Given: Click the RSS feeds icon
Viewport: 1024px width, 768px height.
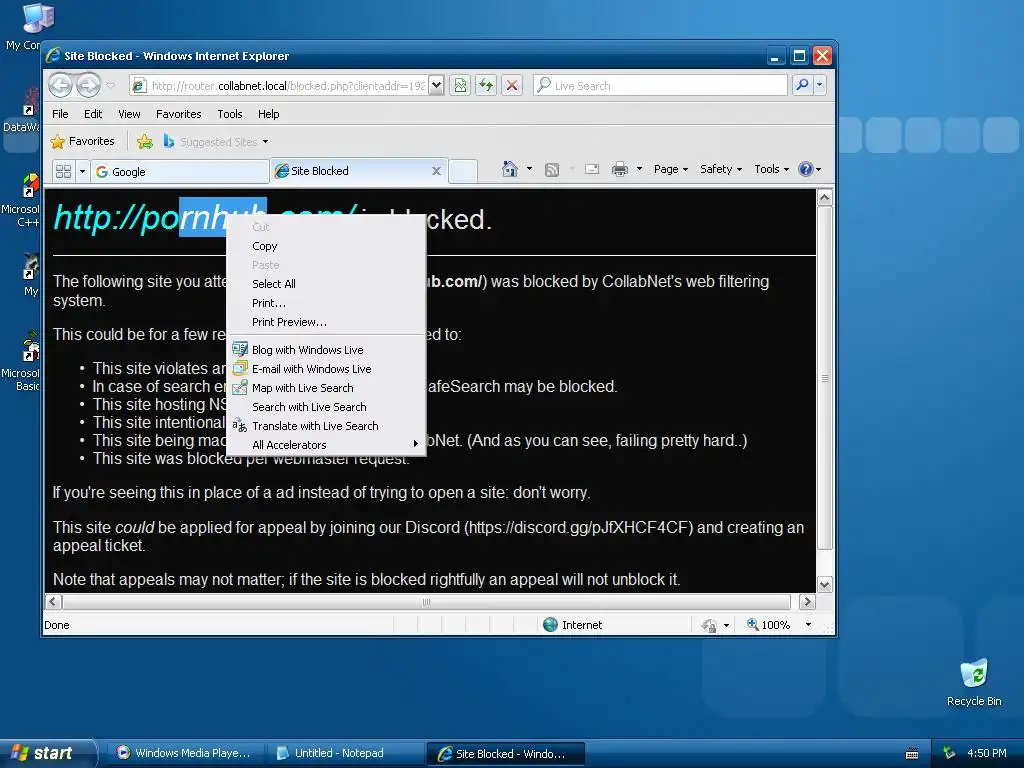Looking at the screenshot, I should (x=552, y=170).
